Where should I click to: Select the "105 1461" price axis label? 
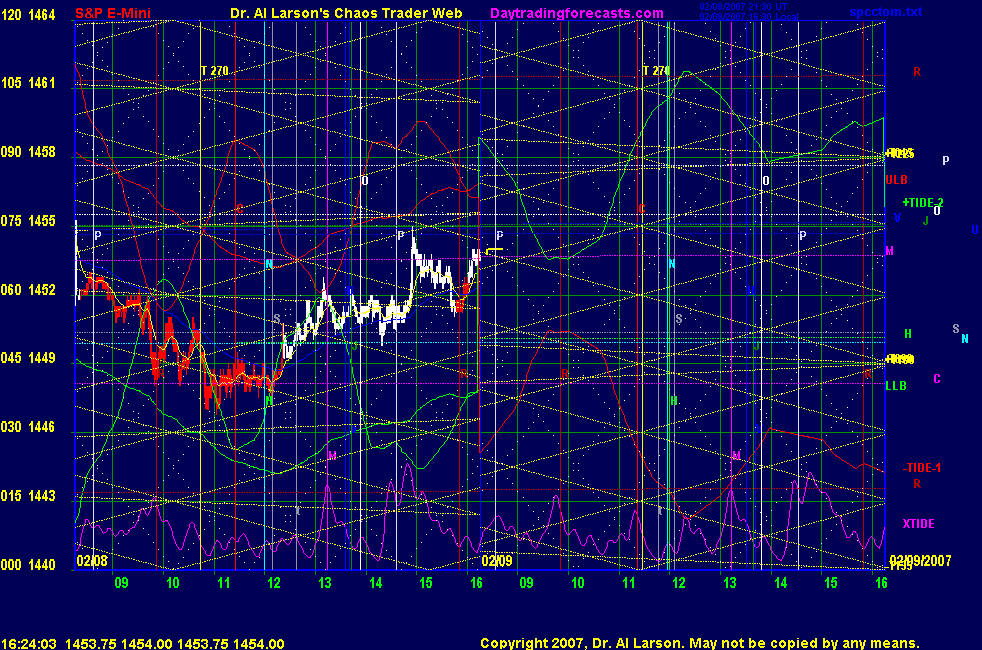tap(28, 83)
